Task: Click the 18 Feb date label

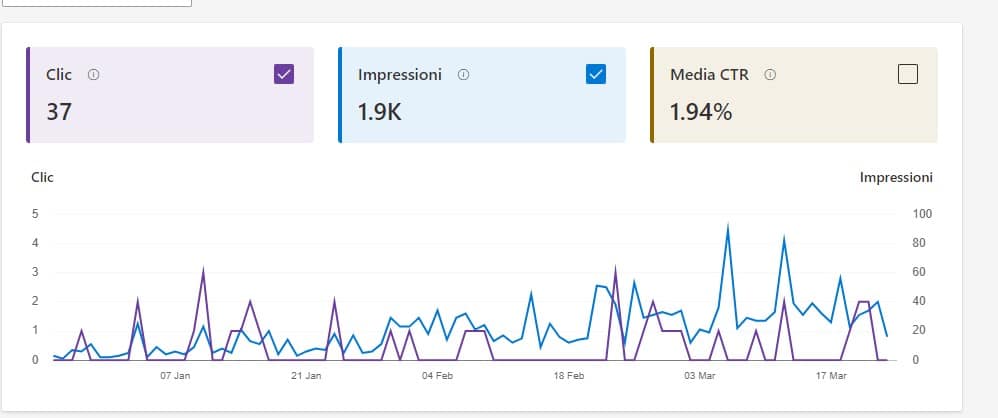Action: pos(568,376)
